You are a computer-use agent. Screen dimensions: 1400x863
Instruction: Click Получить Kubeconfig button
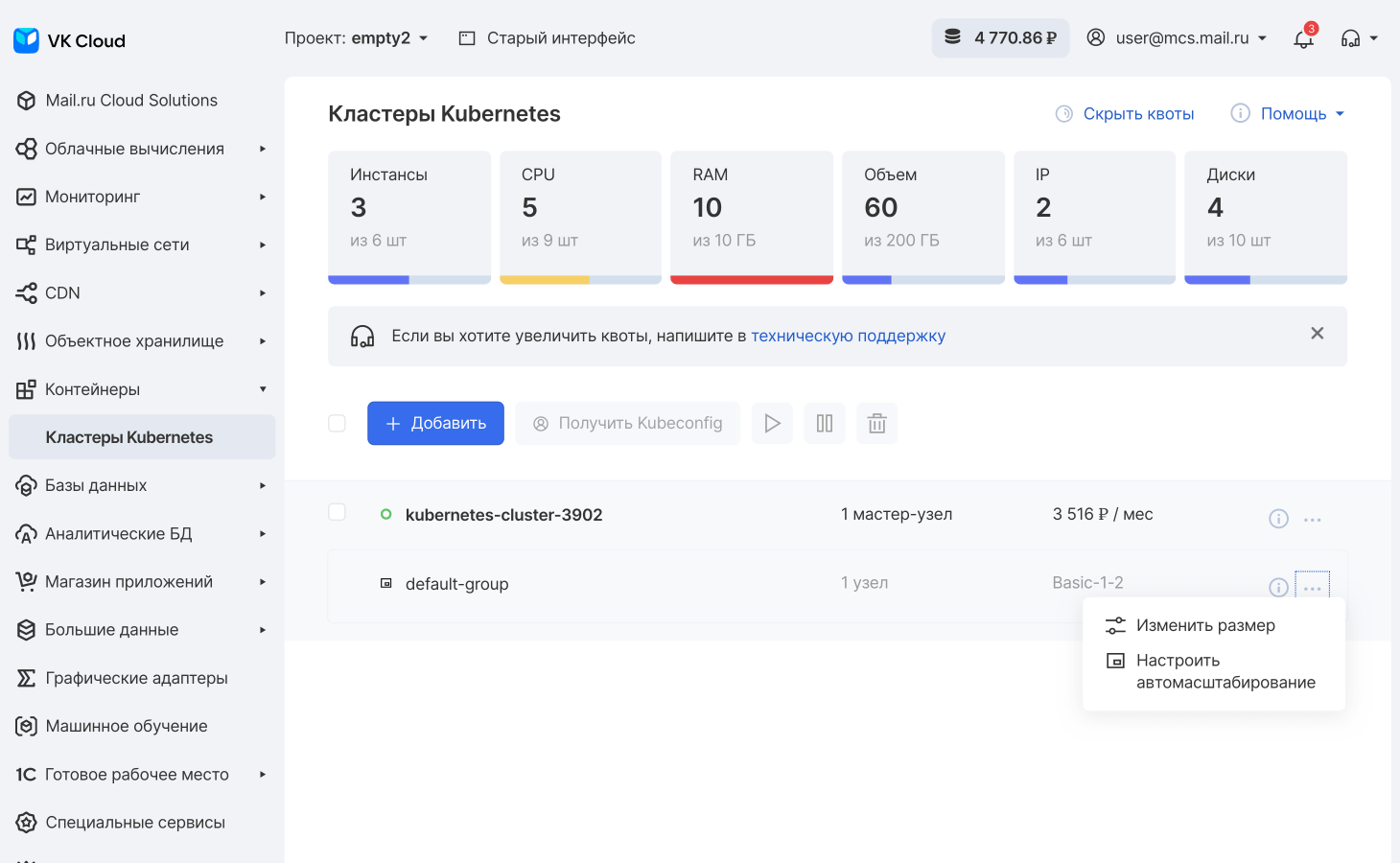point(628,423)
